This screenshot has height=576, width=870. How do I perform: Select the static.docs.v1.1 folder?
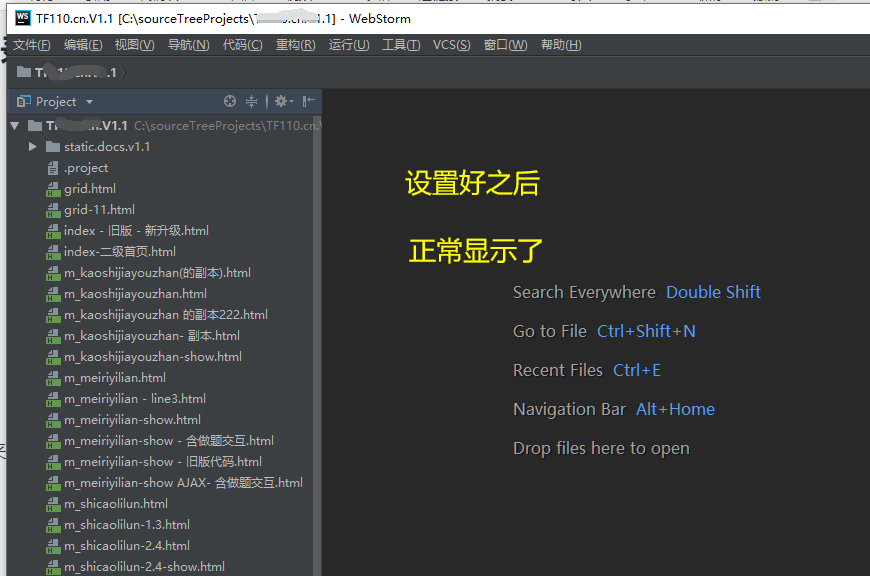(x=107, y=147)
